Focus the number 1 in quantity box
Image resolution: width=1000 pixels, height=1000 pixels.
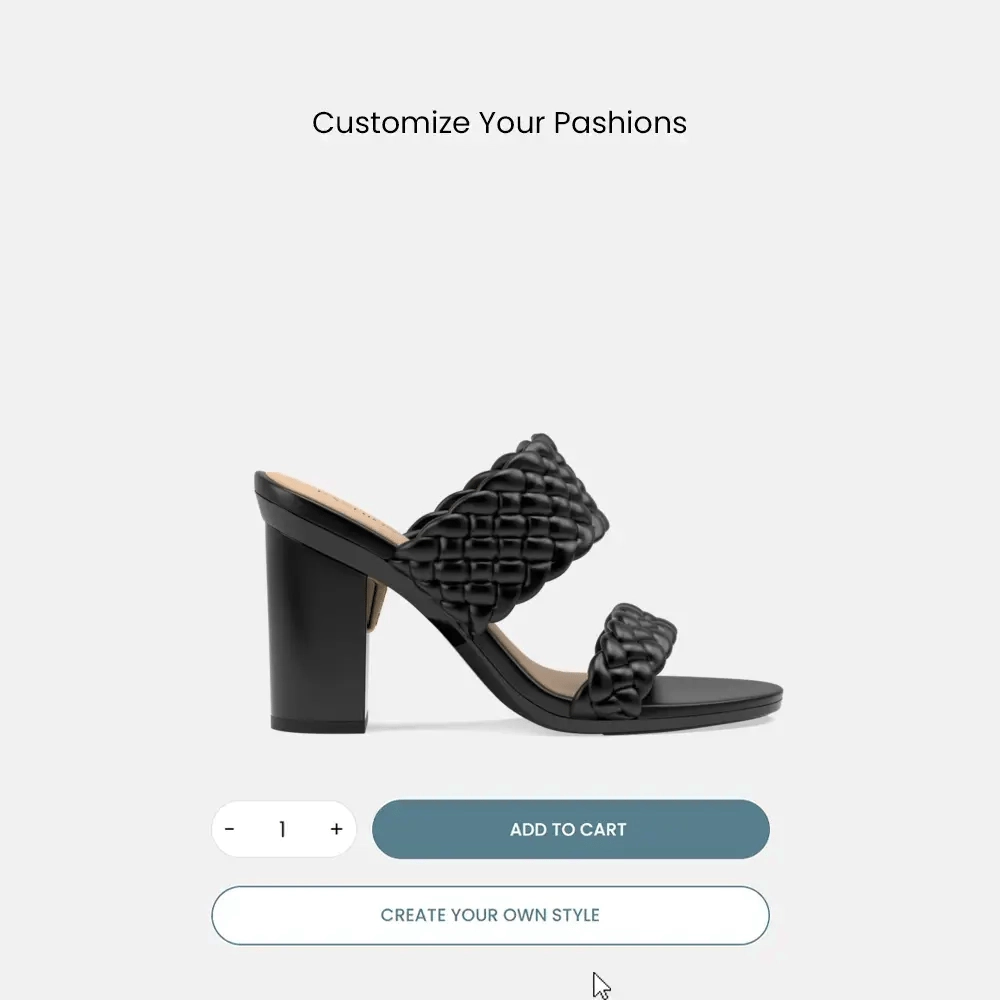tap(283, 829)
